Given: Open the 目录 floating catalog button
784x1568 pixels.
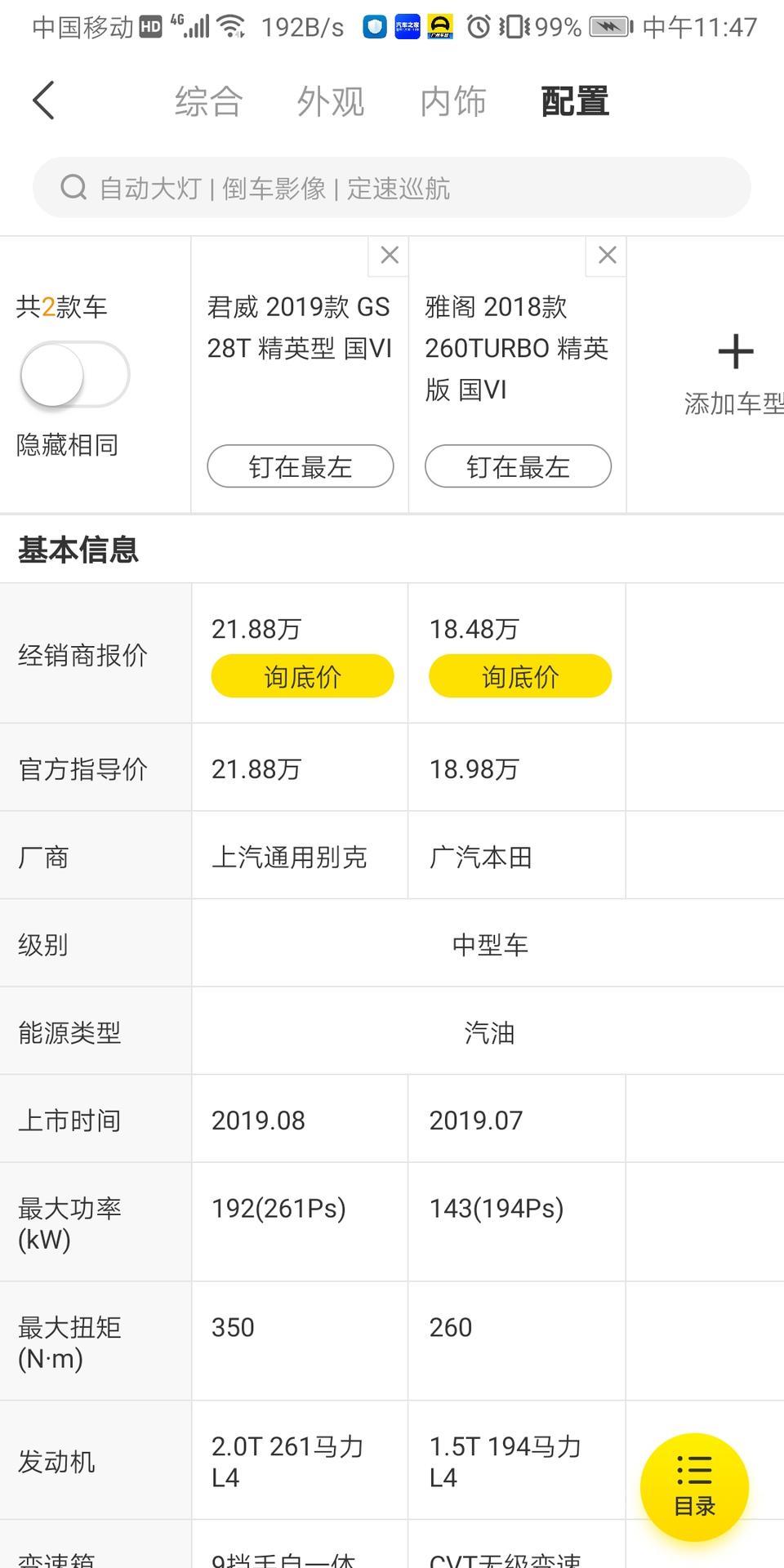Looking at the screenshot, I should pos(694,1486).
